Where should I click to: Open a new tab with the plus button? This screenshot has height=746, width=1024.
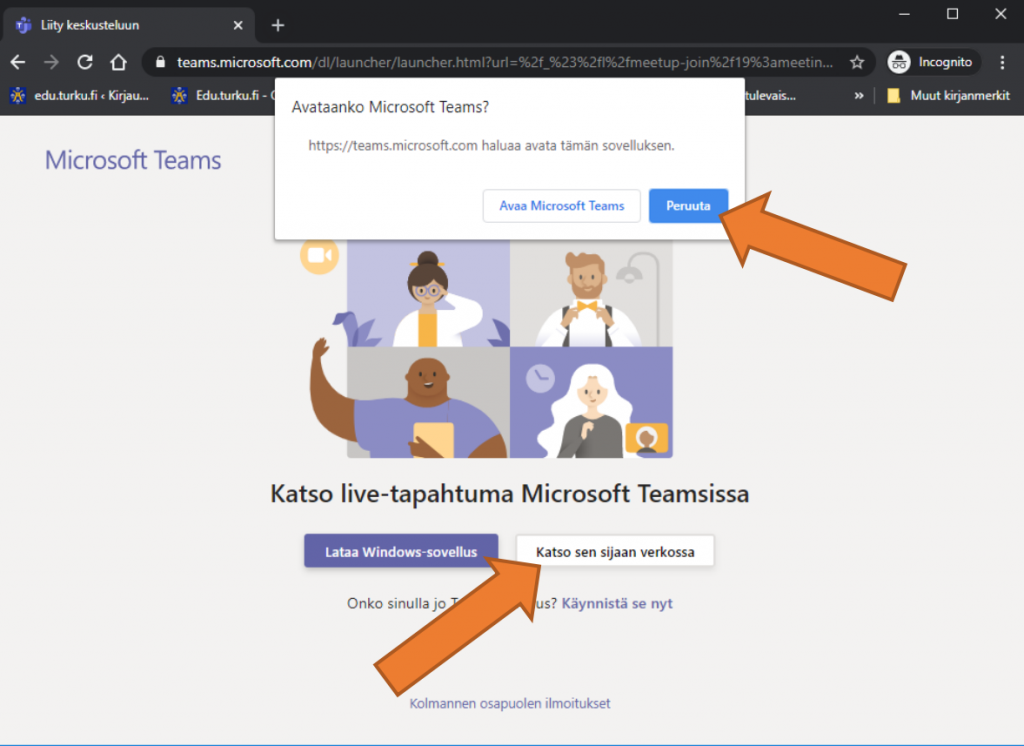(278, 25)
